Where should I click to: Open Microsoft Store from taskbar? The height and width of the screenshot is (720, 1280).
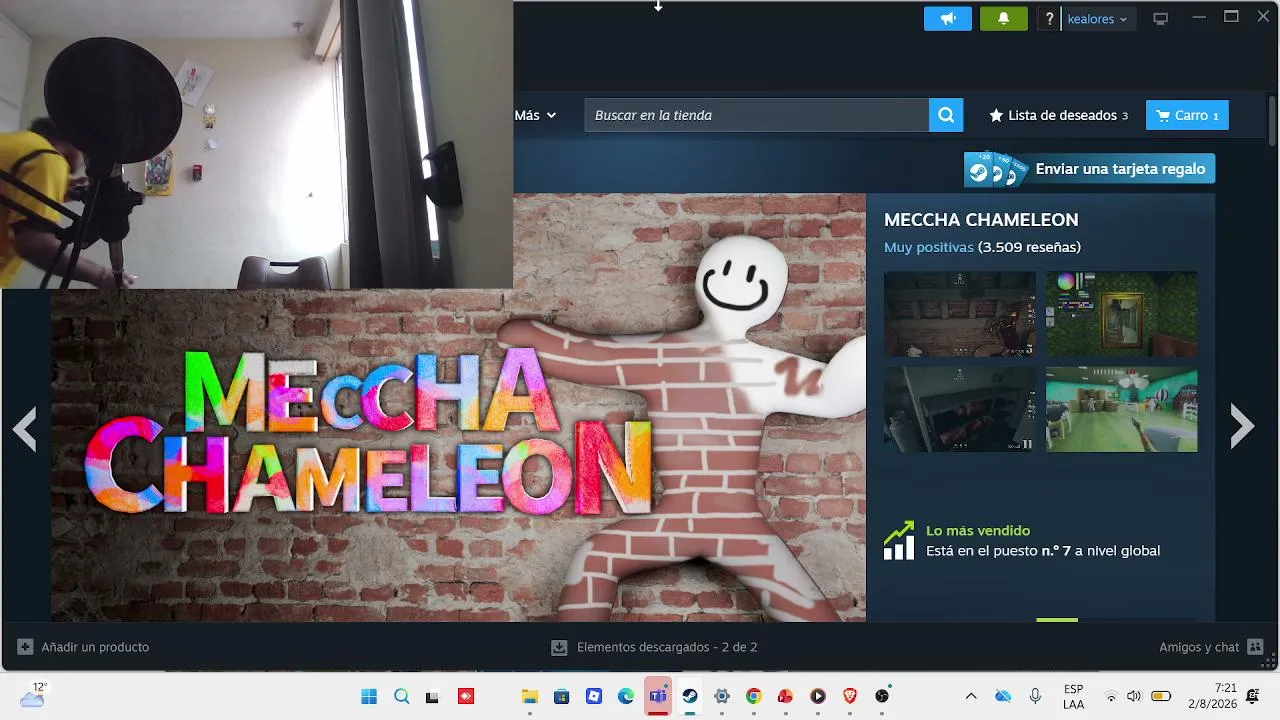561,696
